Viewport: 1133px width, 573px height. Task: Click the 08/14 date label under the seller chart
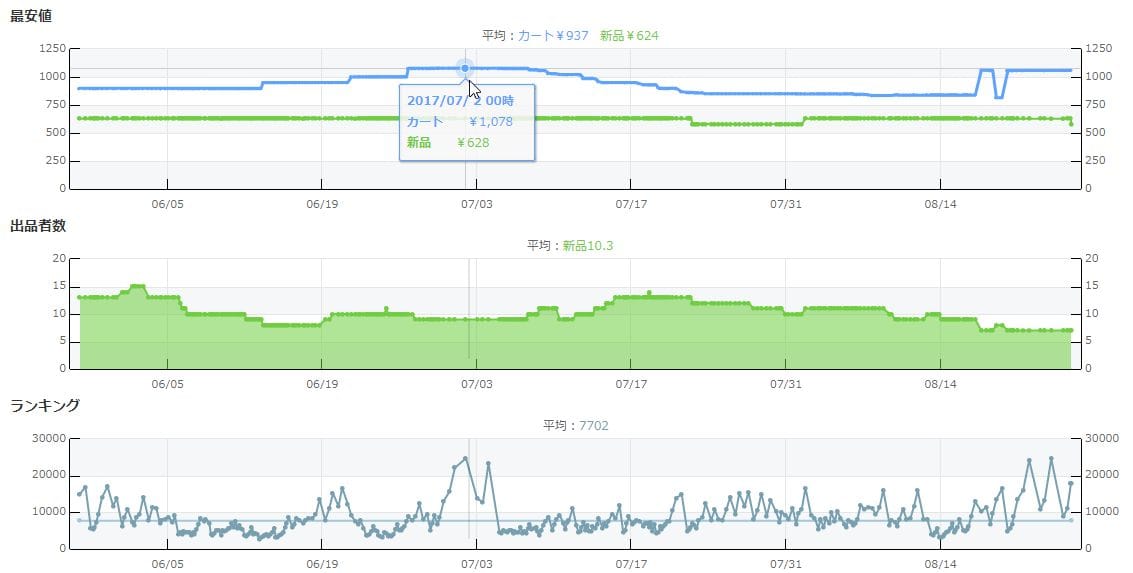(x=941, y=383)
